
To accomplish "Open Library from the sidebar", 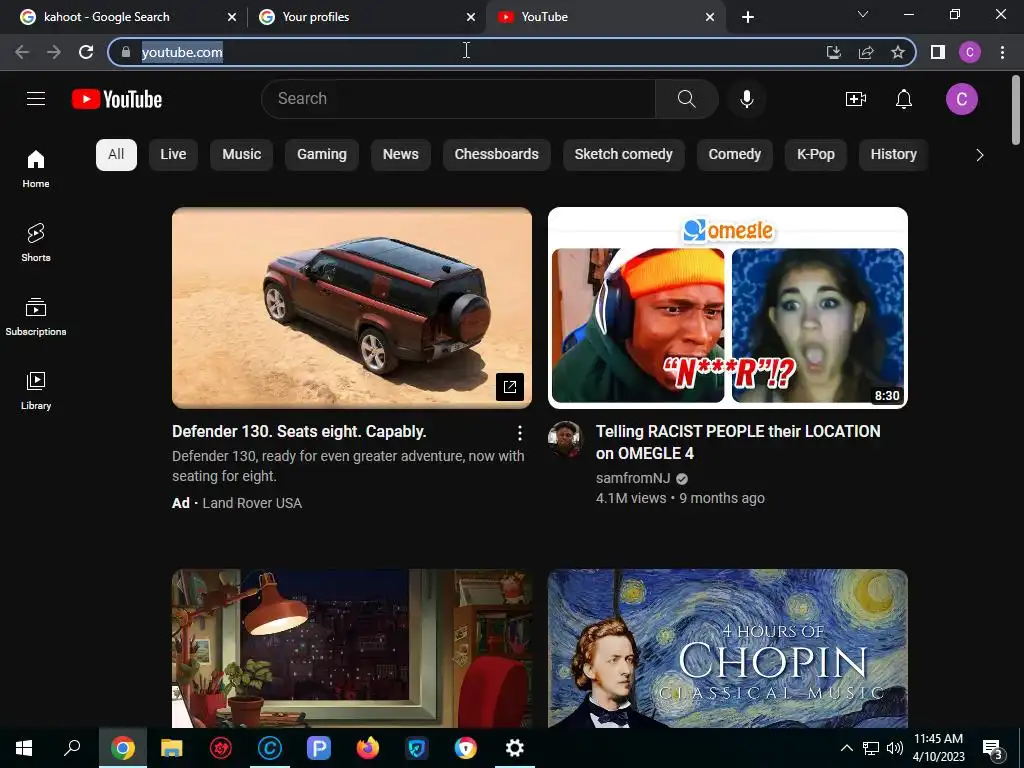I will pyautogui.click(x=36, y=391).
